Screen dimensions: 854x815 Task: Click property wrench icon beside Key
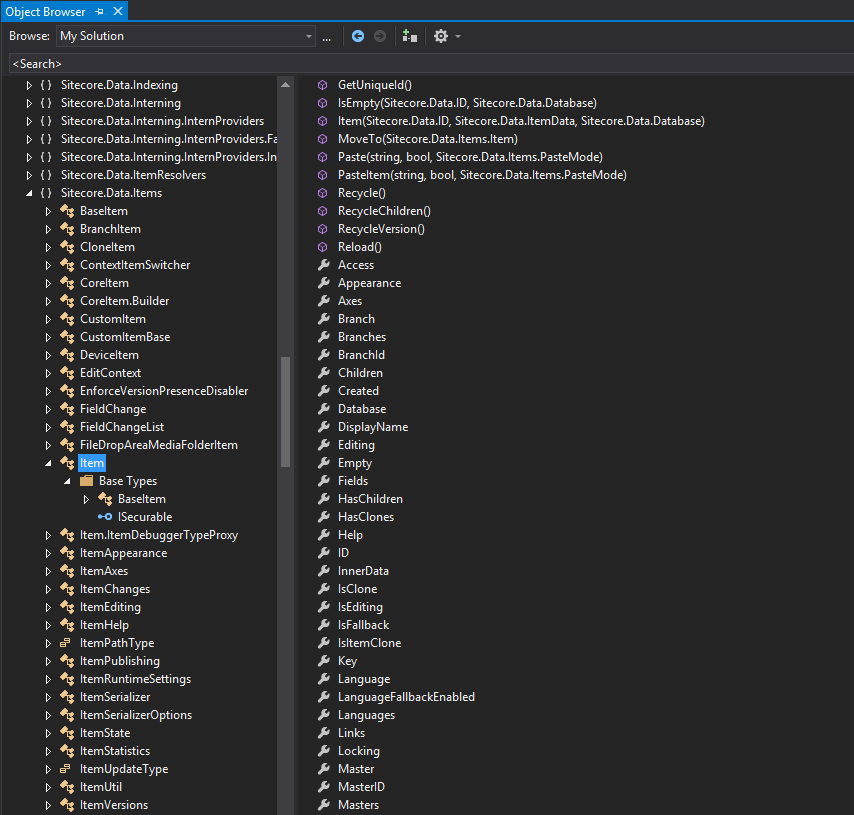(x=324, y=661)
